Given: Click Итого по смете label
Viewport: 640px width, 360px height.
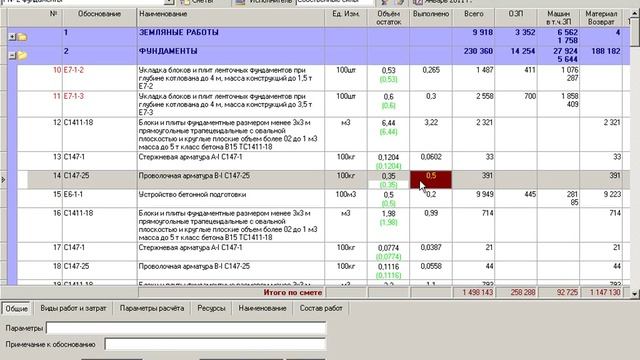Looking at the screenshot, I should point(293,292).
